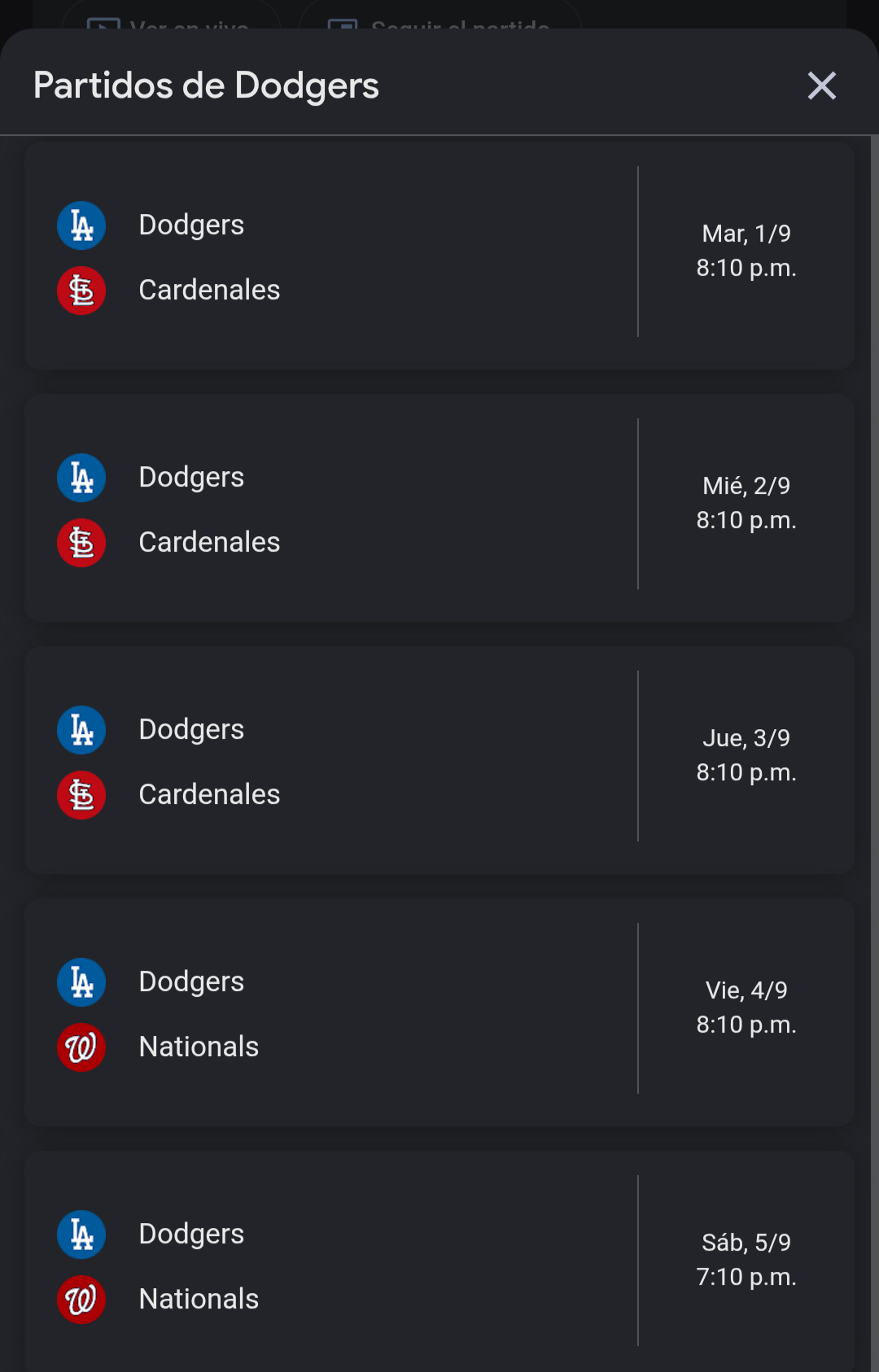Open the Mar, 1/9 8:10 p.m. game date

tap(746, 251)
